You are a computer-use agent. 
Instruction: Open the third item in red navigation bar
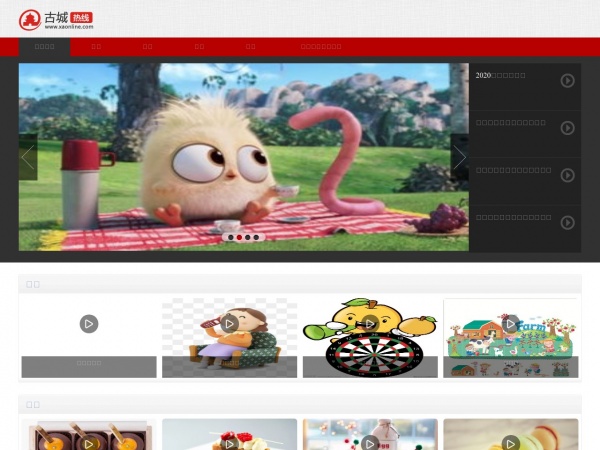point(147,47)
